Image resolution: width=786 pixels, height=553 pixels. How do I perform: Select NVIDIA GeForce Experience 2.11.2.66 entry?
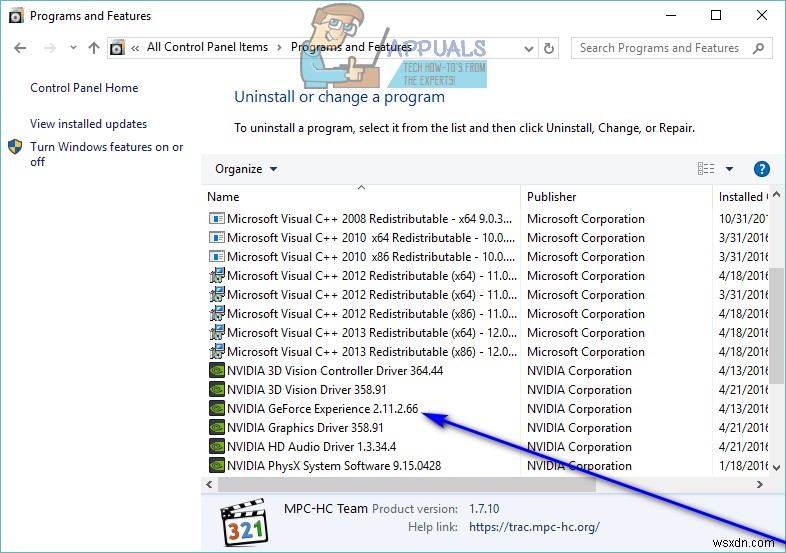(x=322, y=409)
